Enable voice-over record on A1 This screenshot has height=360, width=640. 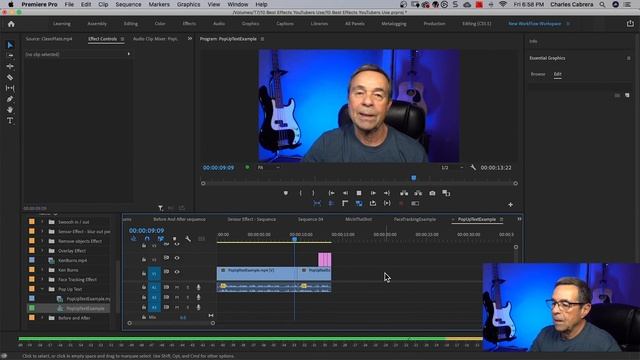(198, 287)
